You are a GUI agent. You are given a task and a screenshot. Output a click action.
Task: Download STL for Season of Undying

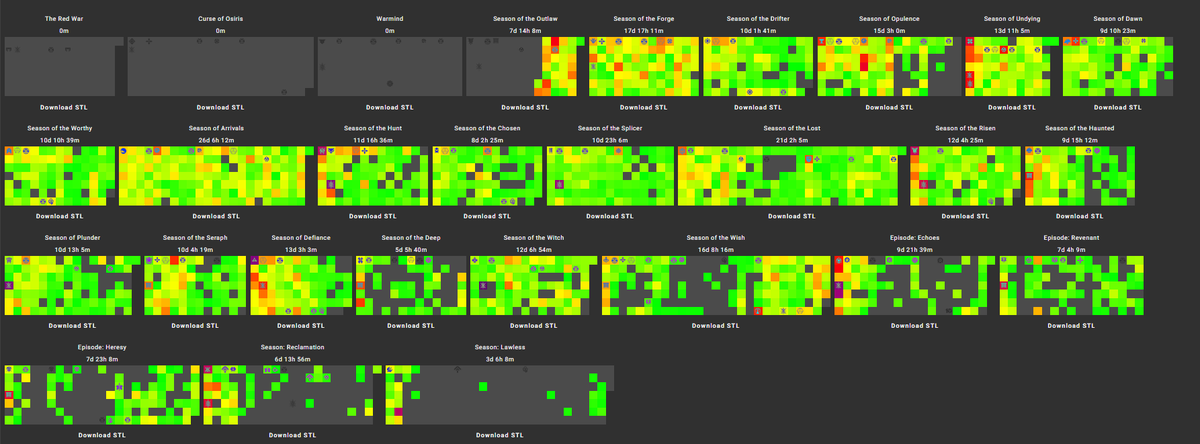coord(1012,107)
